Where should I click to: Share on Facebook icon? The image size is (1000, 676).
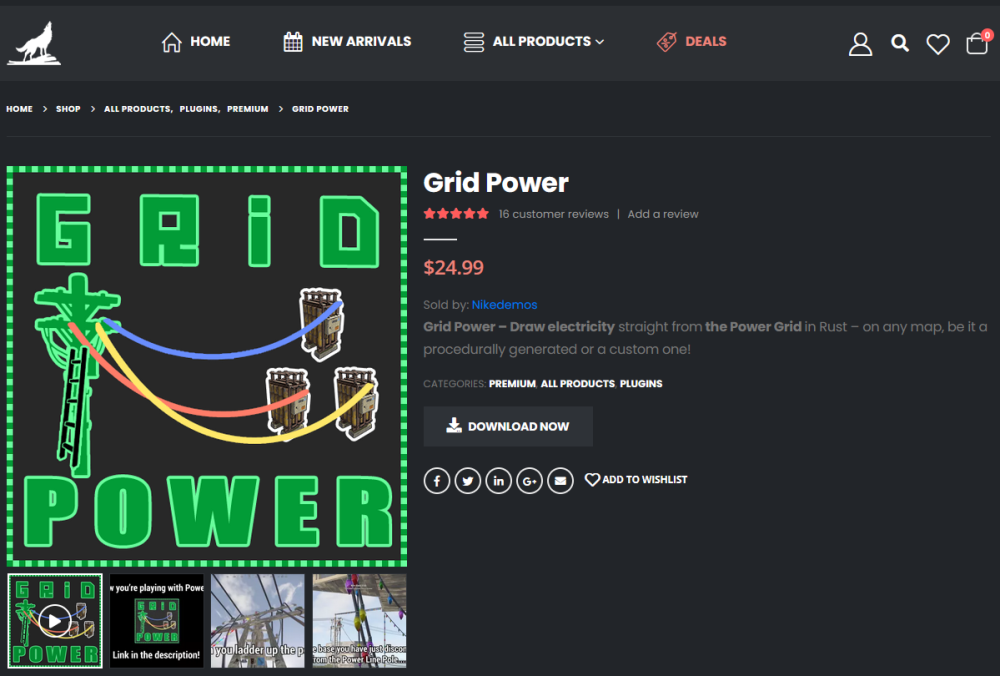(x=436, y=481)
